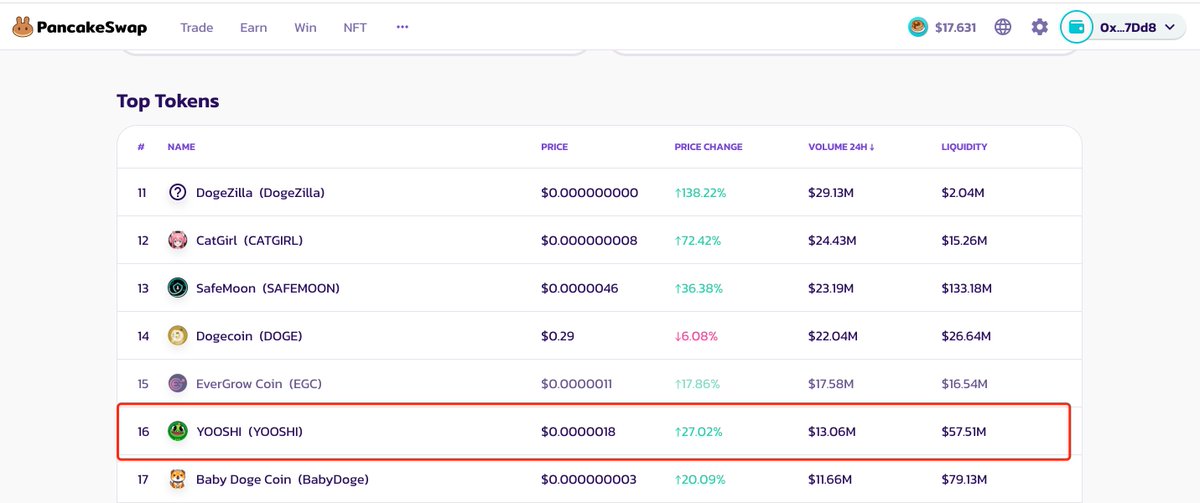Click the Dogecoin price $0.29

click(x=557, y=336)
